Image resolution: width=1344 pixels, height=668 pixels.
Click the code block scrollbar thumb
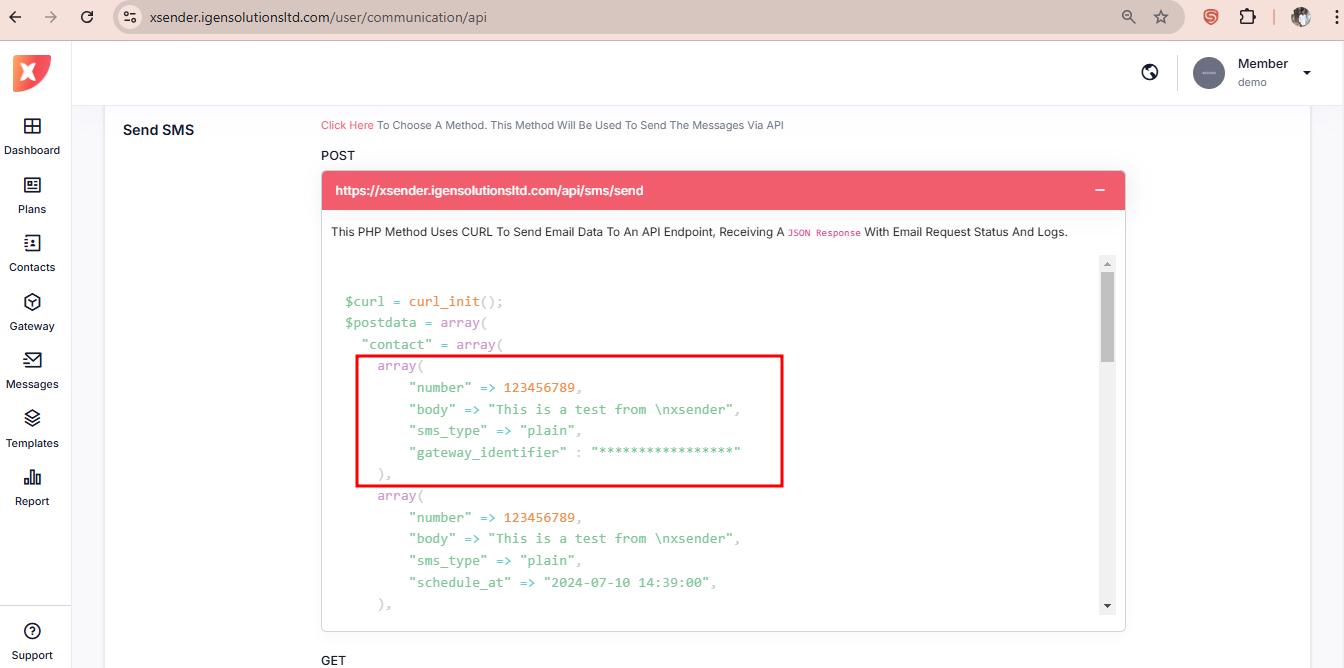coord(1107,316)
